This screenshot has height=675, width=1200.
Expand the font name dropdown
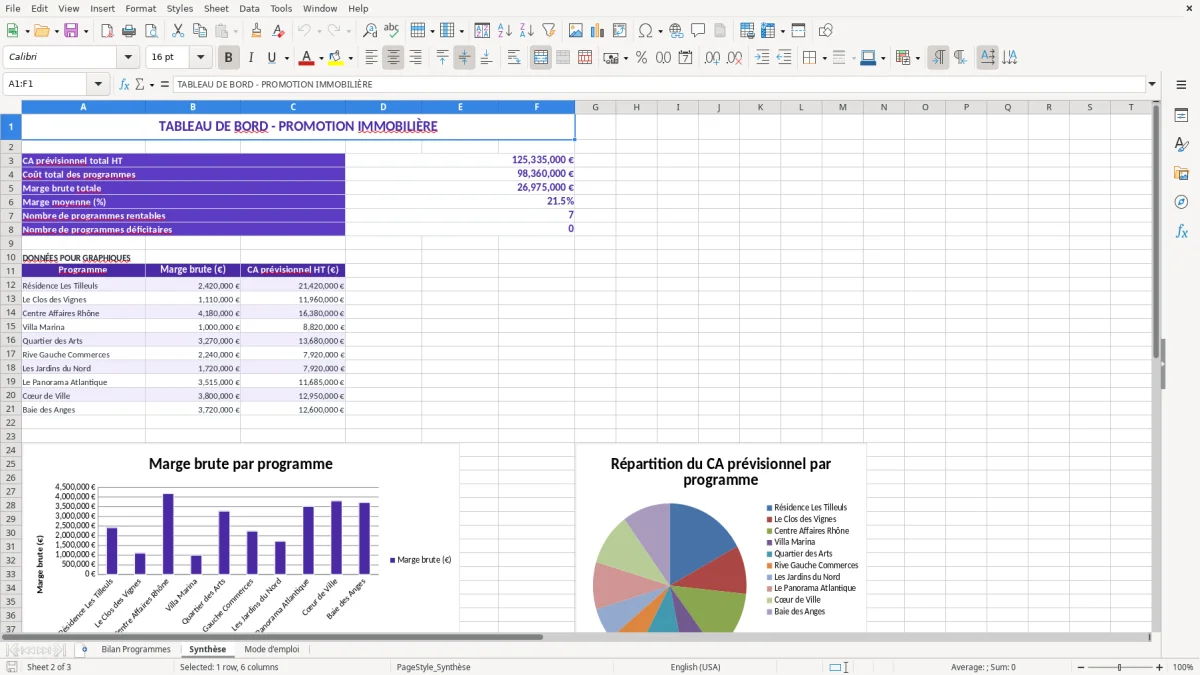click(127, 58)
